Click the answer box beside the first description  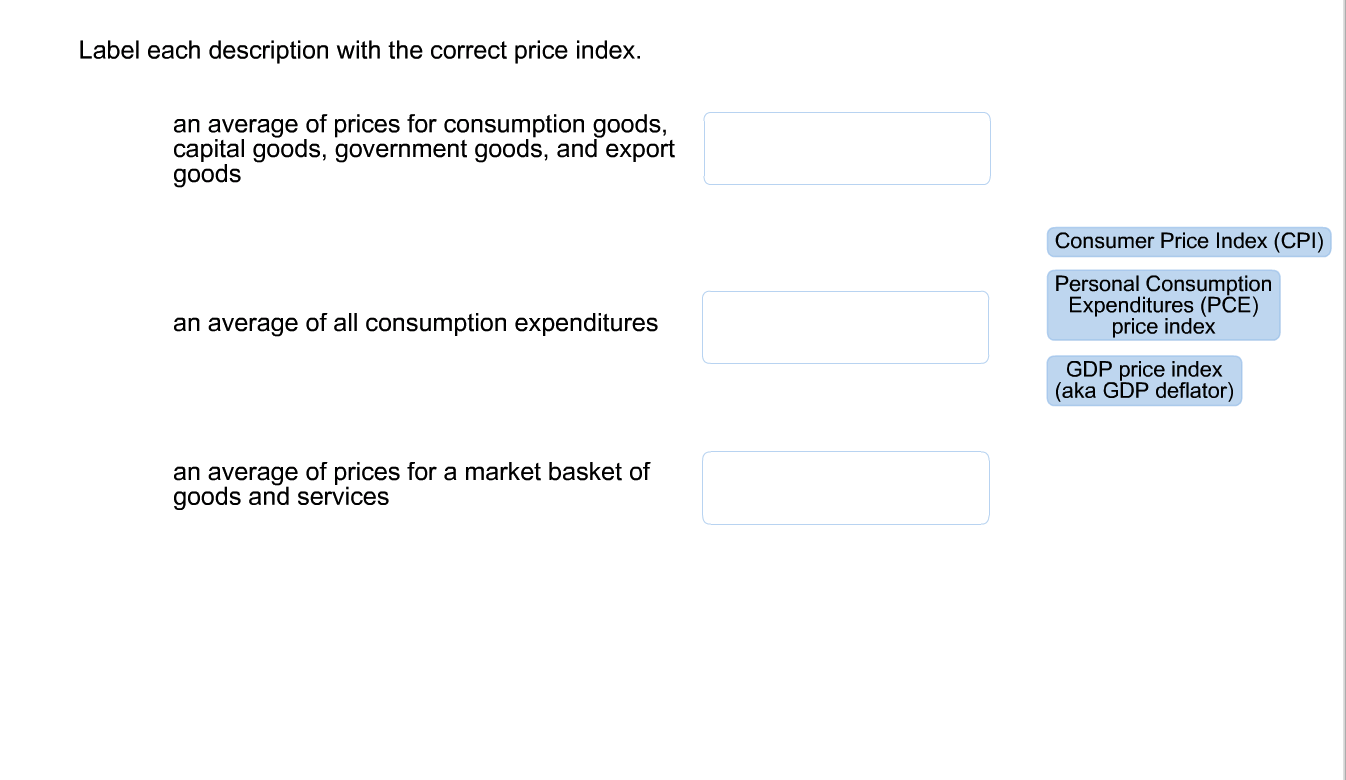(846, 148)
